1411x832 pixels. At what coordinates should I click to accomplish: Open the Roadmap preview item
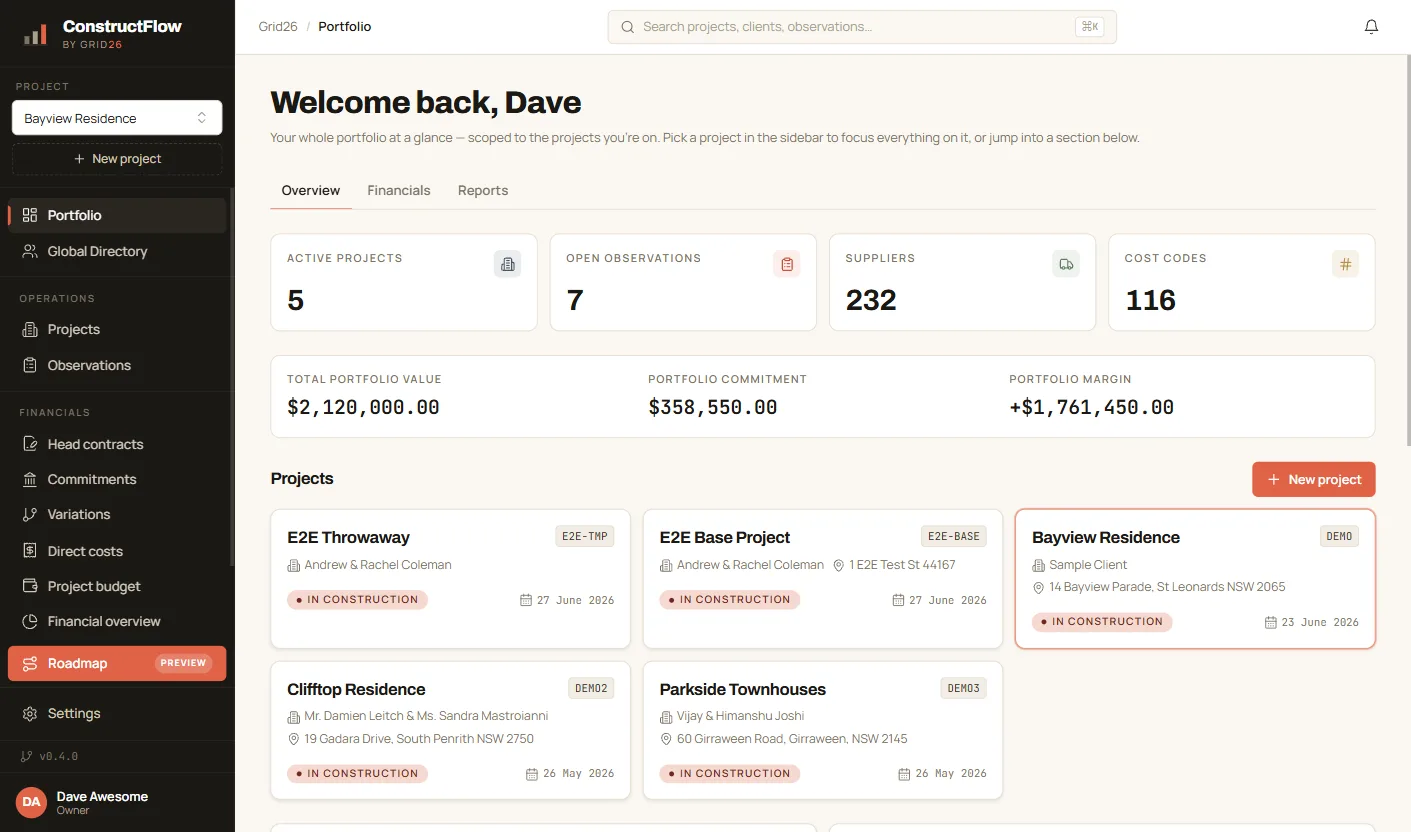pos(117,663)
